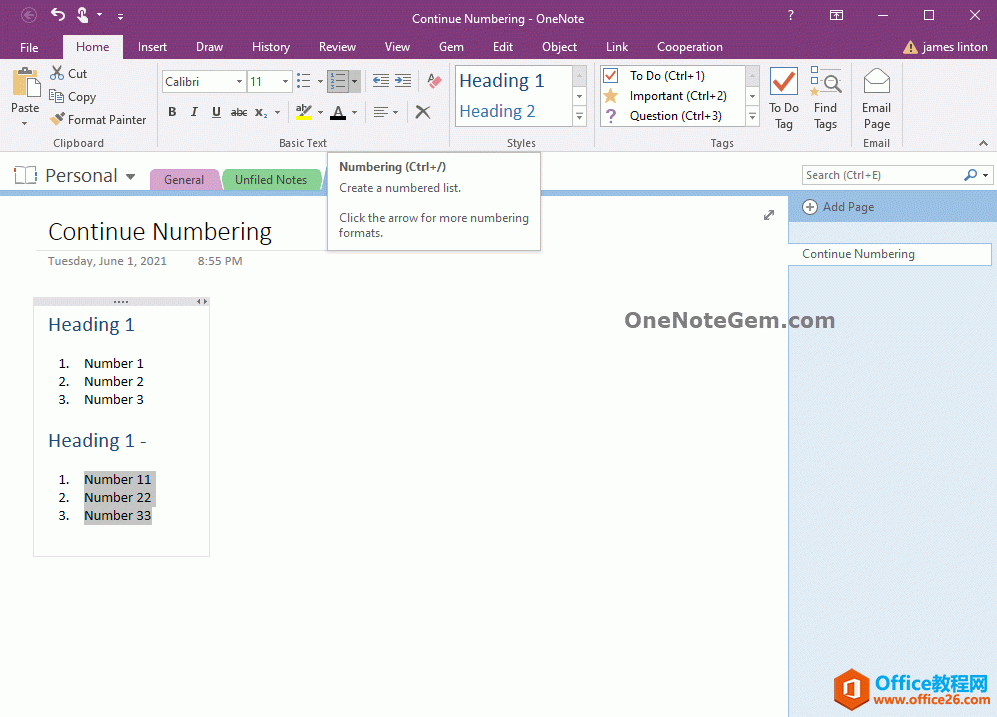Open Find Tags
Image resolution: width=997 pixels, height=717 pixels.
tap(826, 96)
